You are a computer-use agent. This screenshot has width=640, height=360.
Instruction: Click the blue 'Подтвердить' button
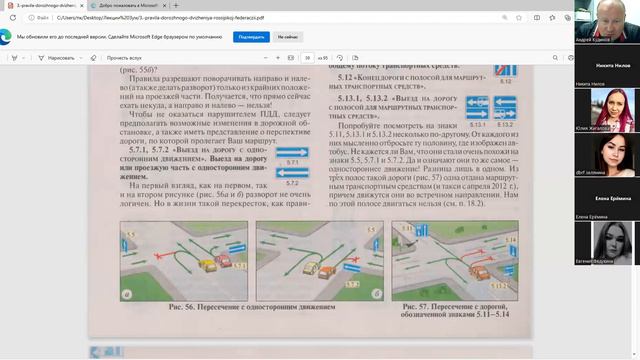(x=251, y=37)
